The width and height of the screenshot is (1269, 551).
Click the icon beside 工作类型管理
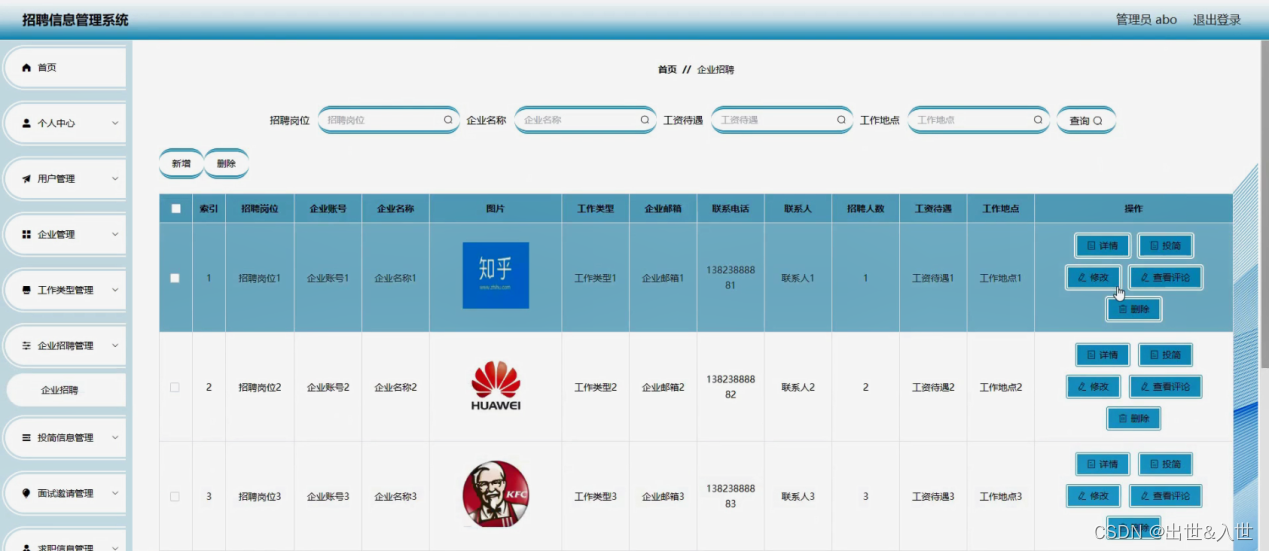(x=27, y=291)
